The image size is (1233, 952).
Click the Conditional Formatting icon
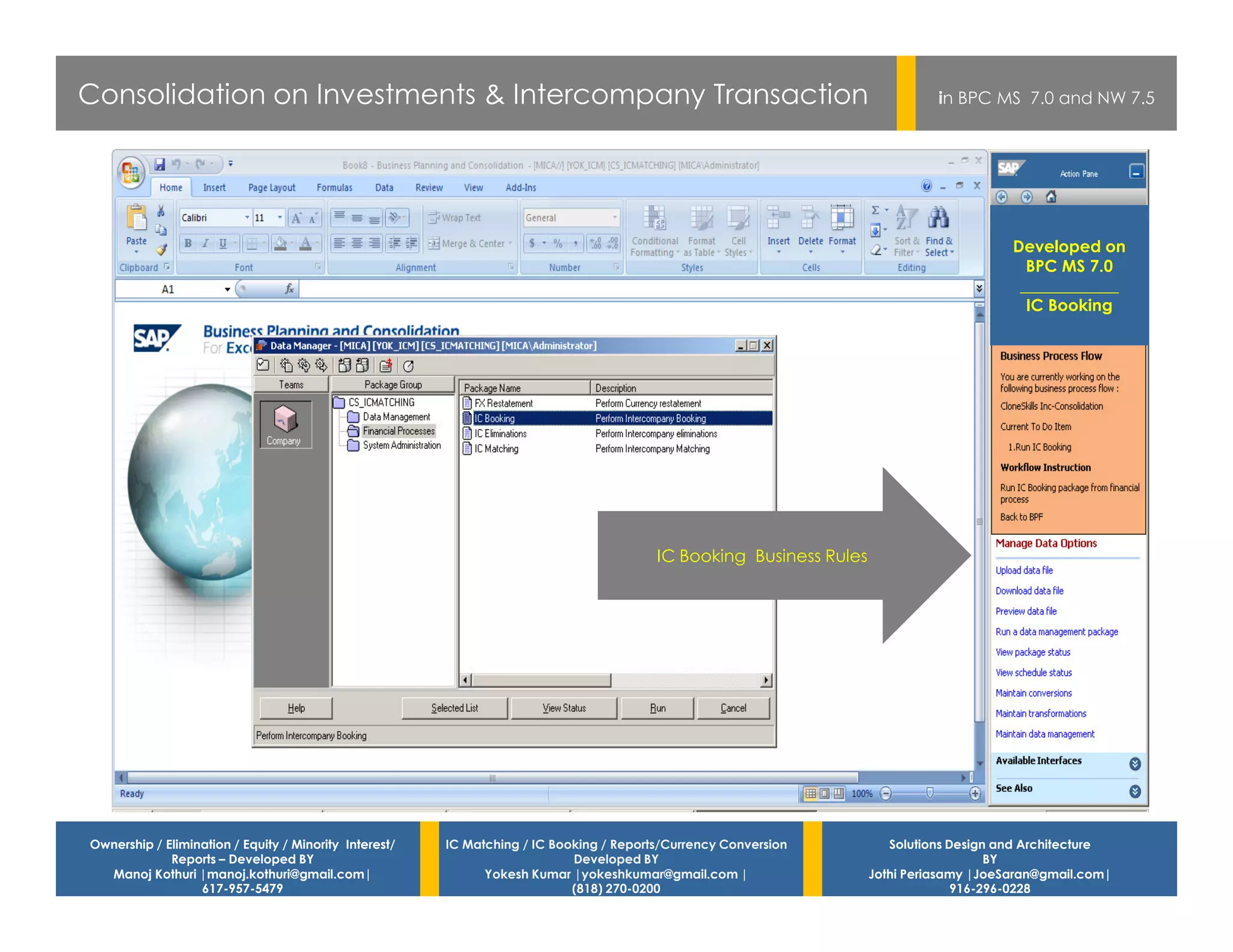click(x=654, y=218)
